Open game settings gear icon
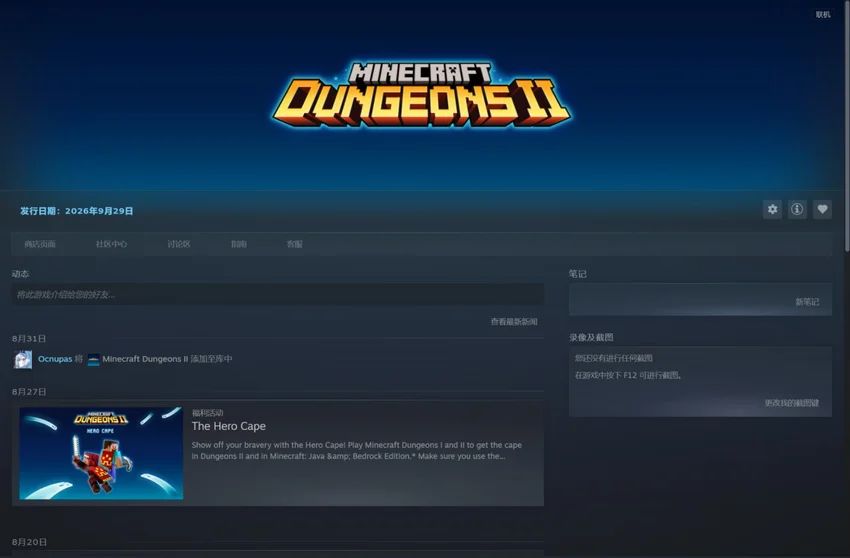Image resolution: width=850 pixels, height=558 pixels. [x=772, y=209]
